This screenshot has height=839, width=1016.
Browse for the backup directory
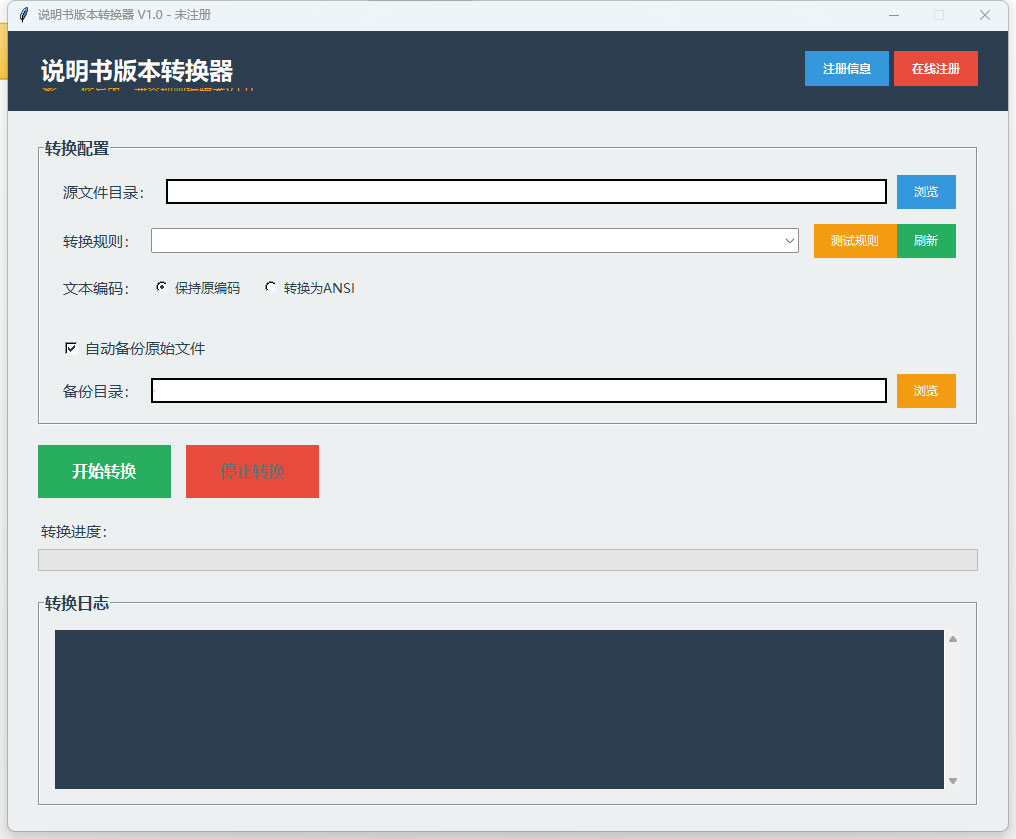pyautogui.click(x=925, y=391)
